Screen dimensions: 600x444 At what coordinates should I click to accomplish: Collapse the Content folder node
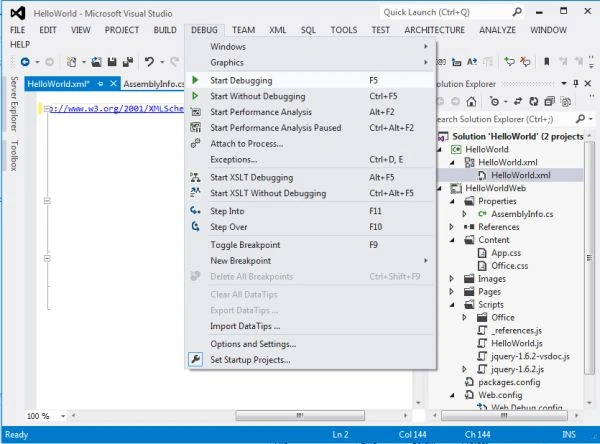click(x=452, y=240)
